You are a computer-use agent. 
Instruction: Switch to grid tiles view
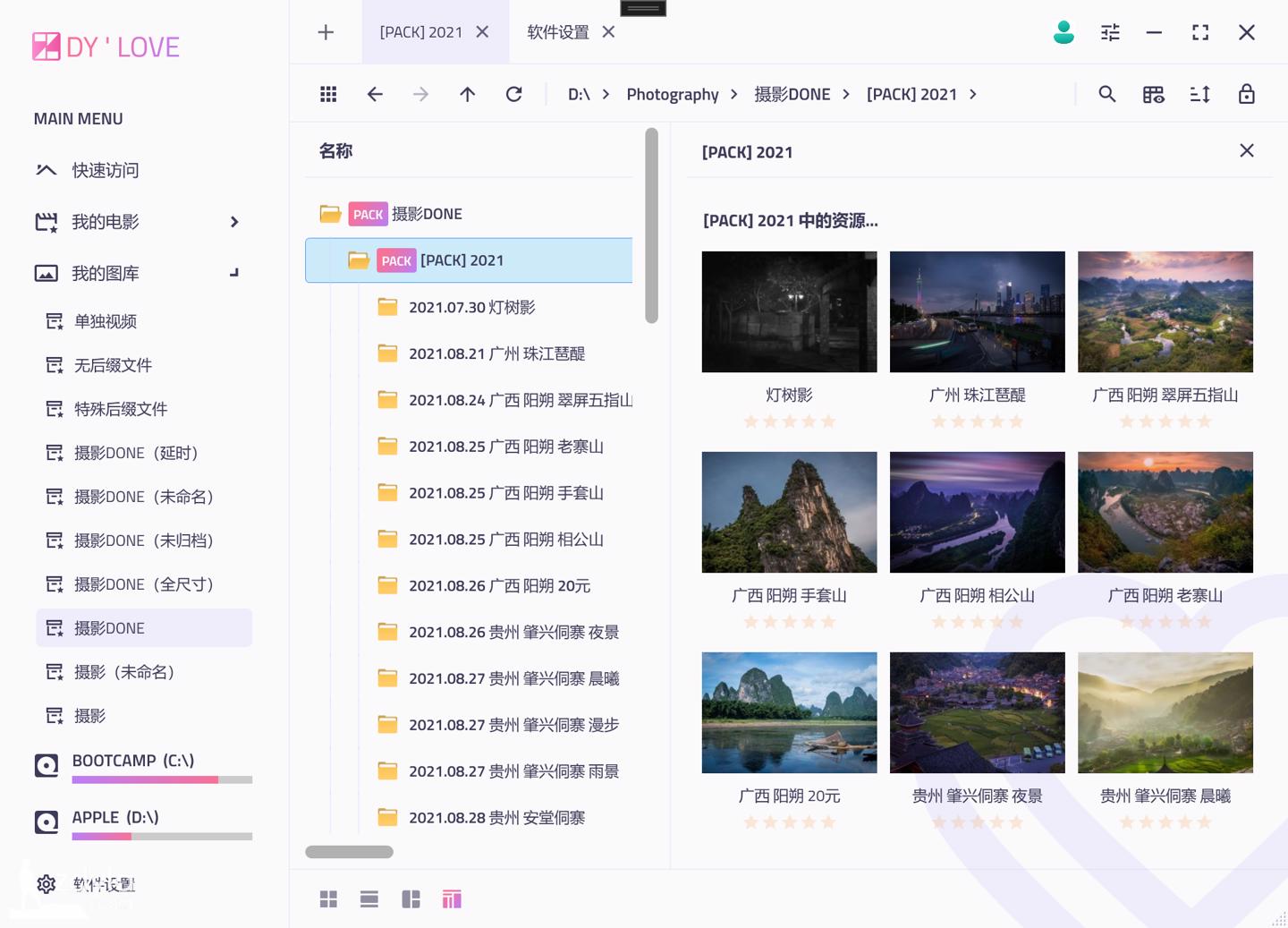[x=328, y=899]
